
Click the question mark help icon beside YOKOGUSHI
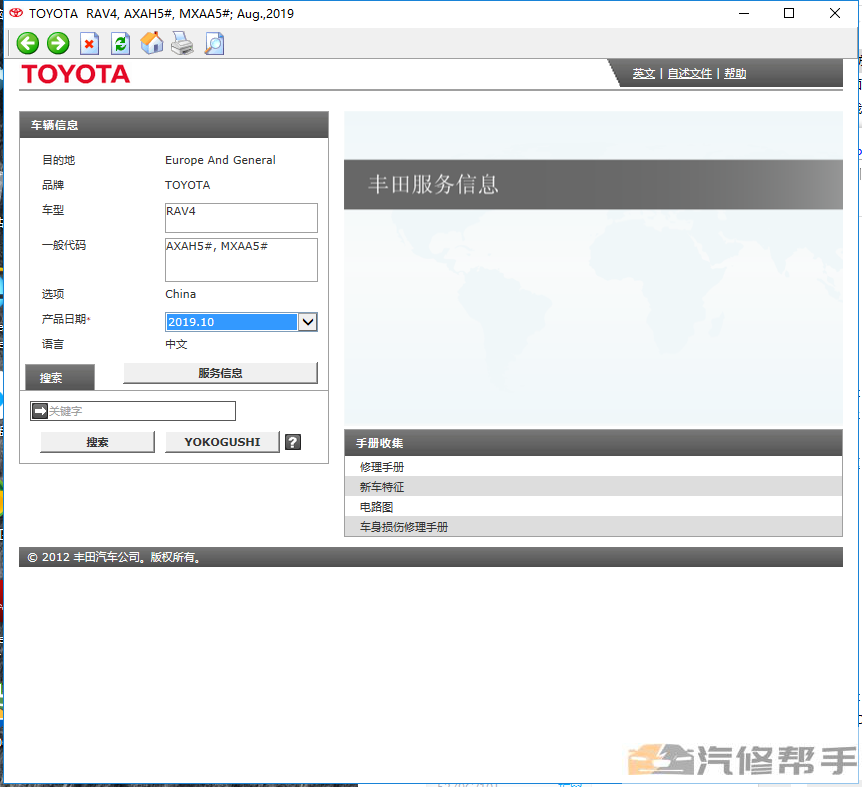pos(293,442)
